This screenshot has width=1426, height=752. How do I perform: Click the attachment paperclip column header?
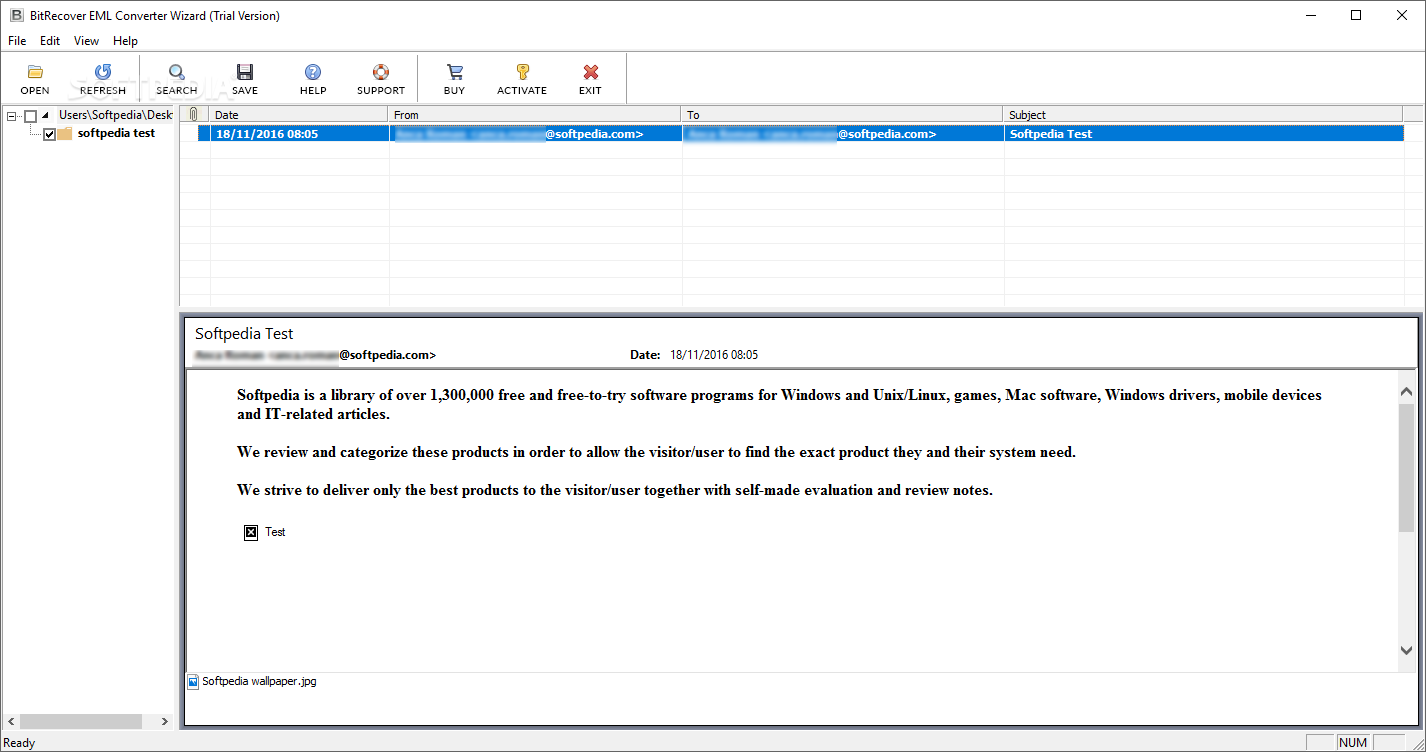pyautogui.click(x=194, y=115)
